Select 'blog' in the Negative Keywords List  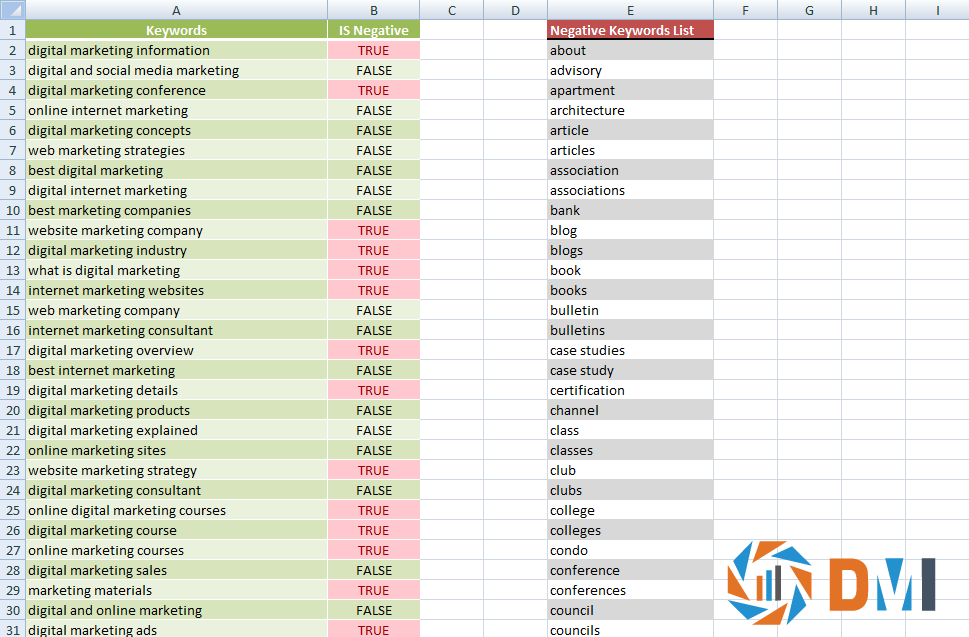(630, 230)
